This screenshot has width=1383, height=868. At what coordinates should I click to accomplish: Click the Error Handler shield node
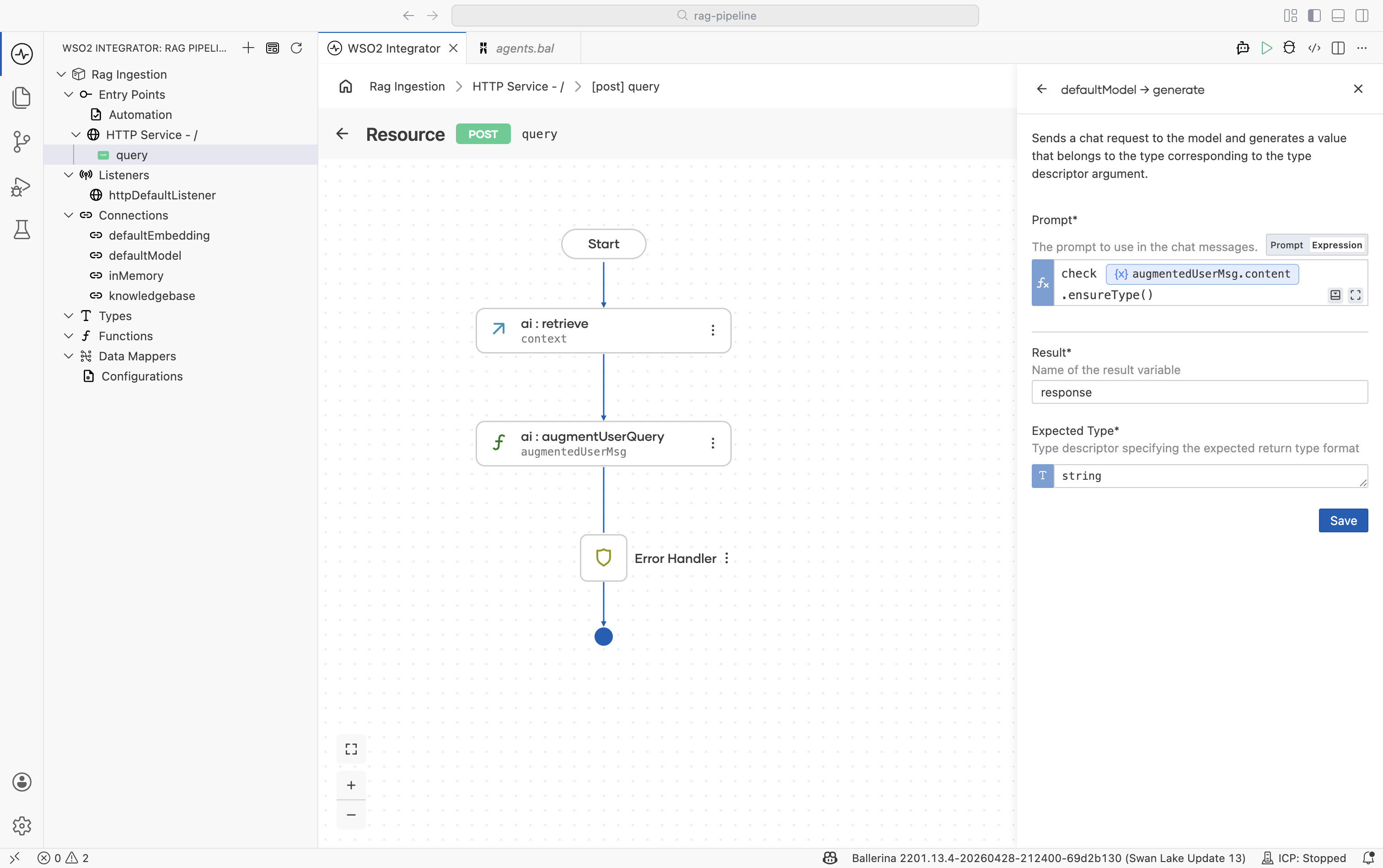click(x=603, y=558)
